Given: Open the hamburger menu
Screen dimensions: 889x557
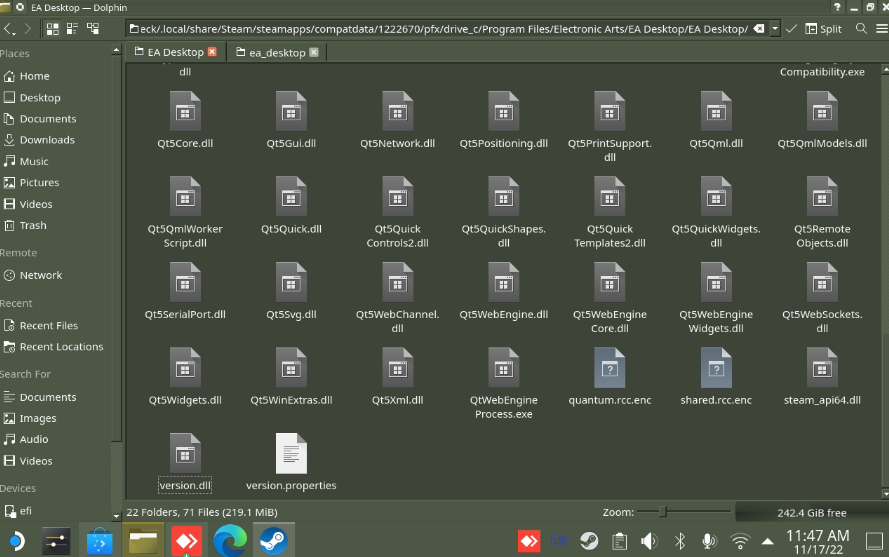Looking at the screenshot, I should (882, 29).
